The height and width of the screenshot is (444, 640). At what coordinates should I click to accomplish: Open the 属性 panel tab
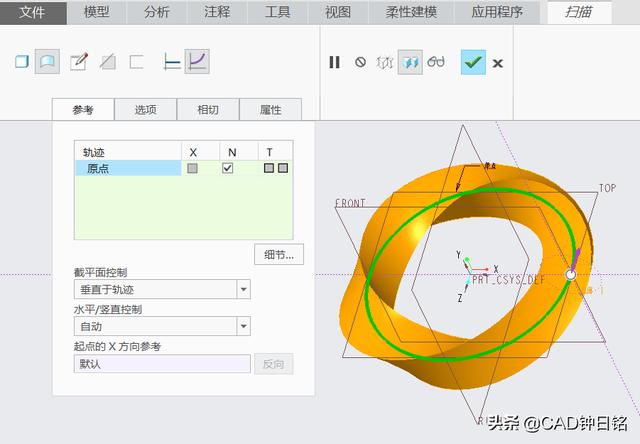pyautogui.click(x=271, y=110)
